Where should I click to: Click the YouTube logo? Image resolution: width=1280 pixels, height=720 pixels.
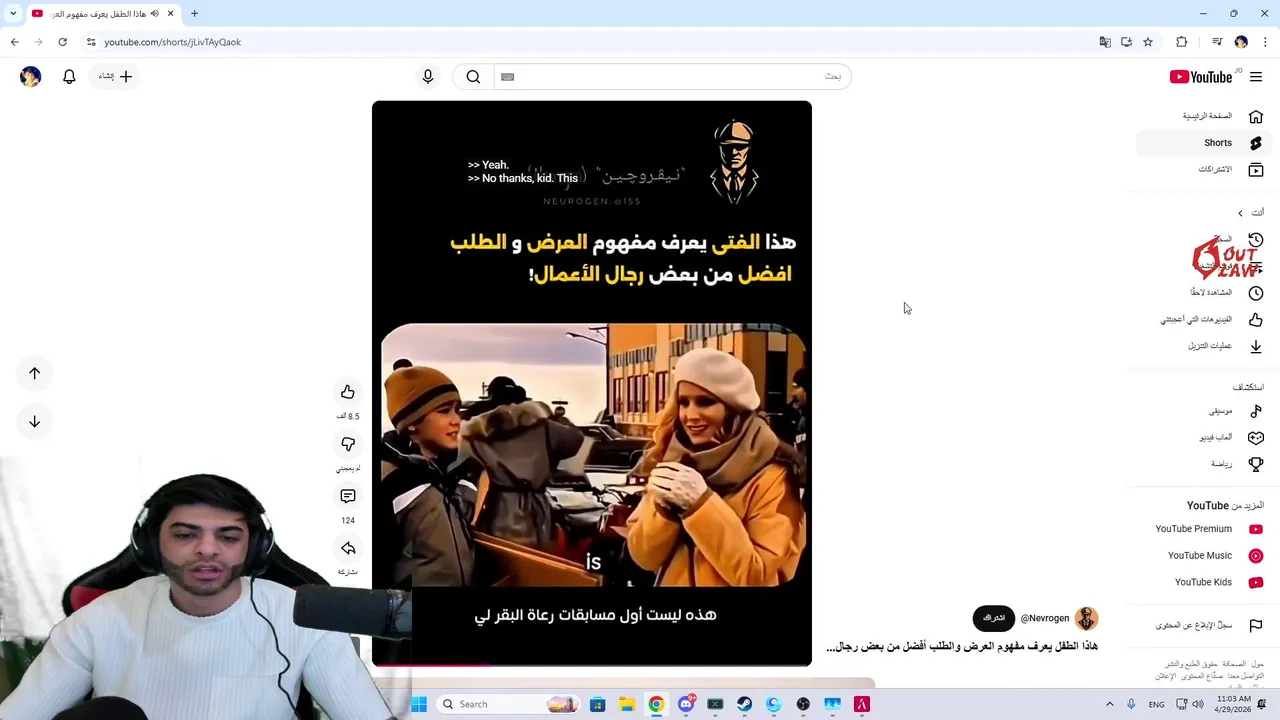[1201, 77]
